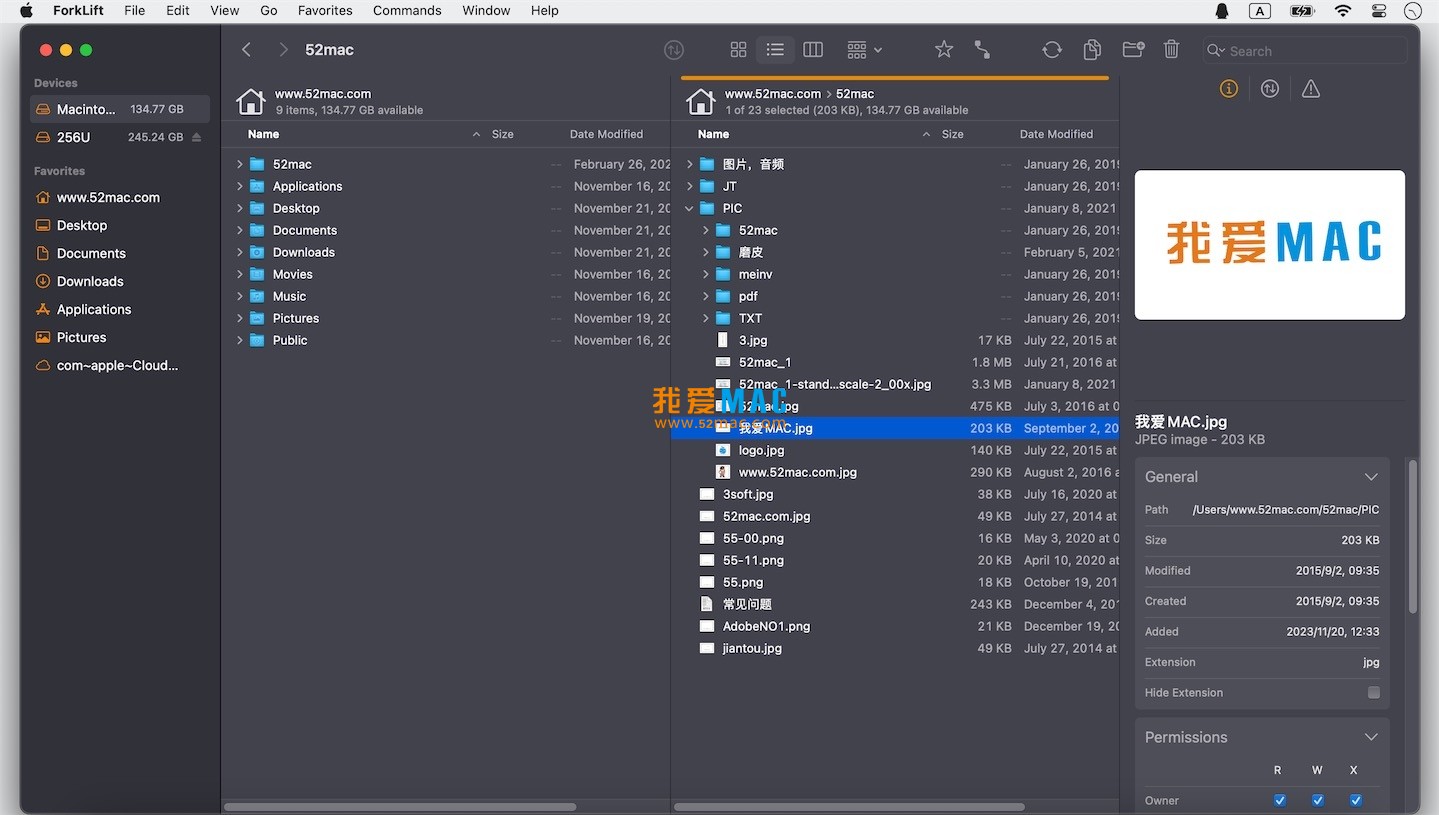This screenshot has width=1439, height=815.
Task: Open the File menu
Action: point(134,10)
